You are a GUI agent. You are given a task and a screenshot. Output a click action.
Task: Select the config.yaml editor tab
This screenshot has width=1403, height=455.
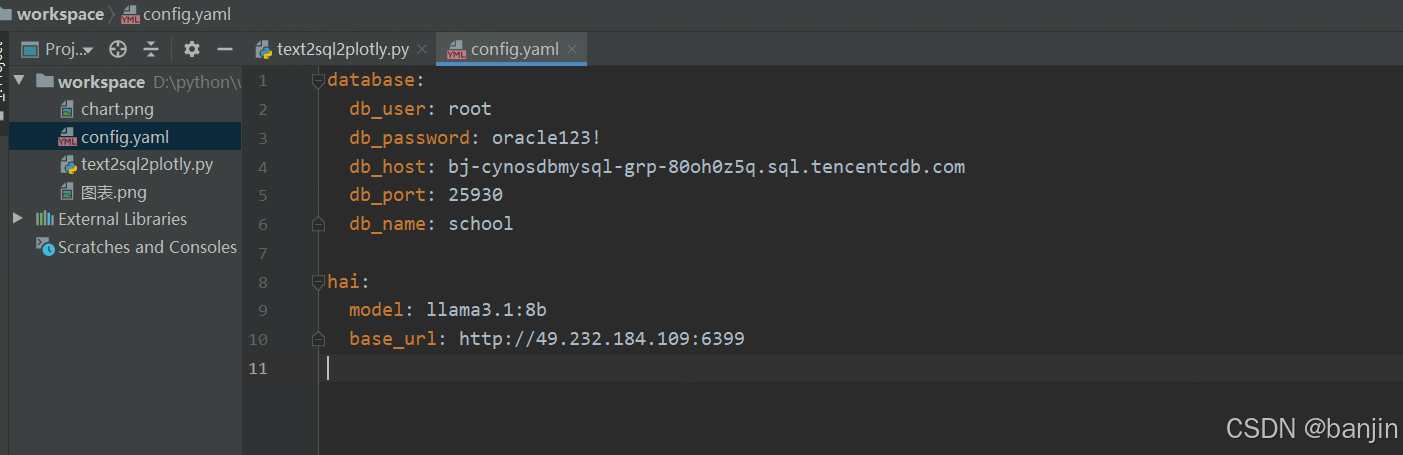pyautogui.click(x=513, y=49)
